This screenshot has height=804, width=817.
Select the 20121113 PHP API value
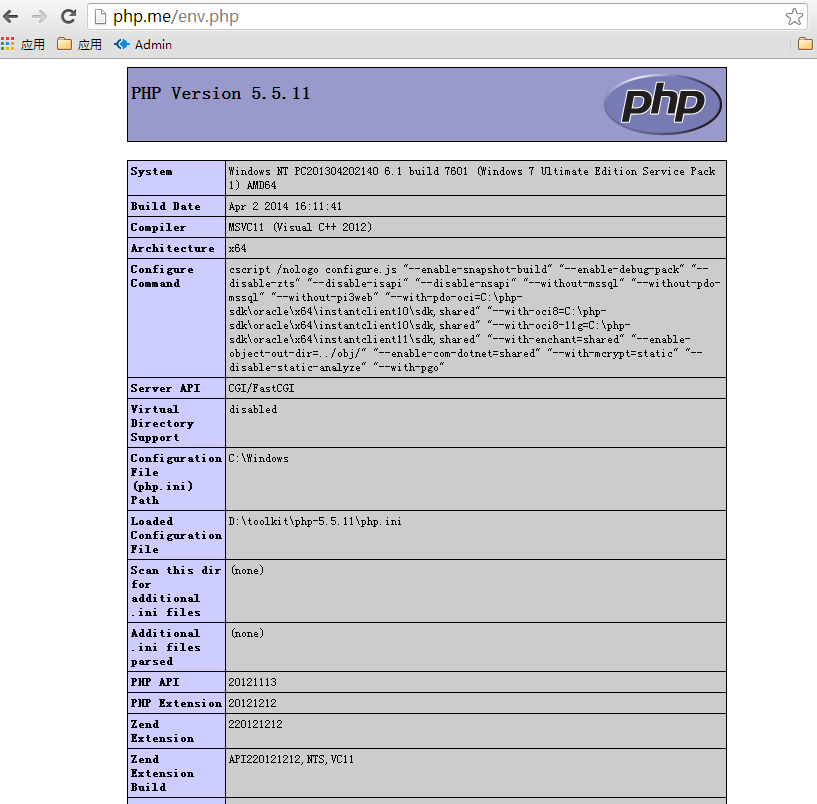[x=253, y=682]
